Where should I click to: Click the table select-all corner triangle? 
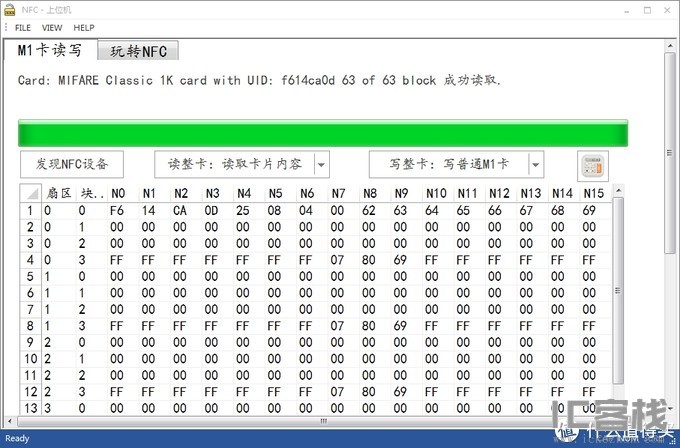(30, 193)
